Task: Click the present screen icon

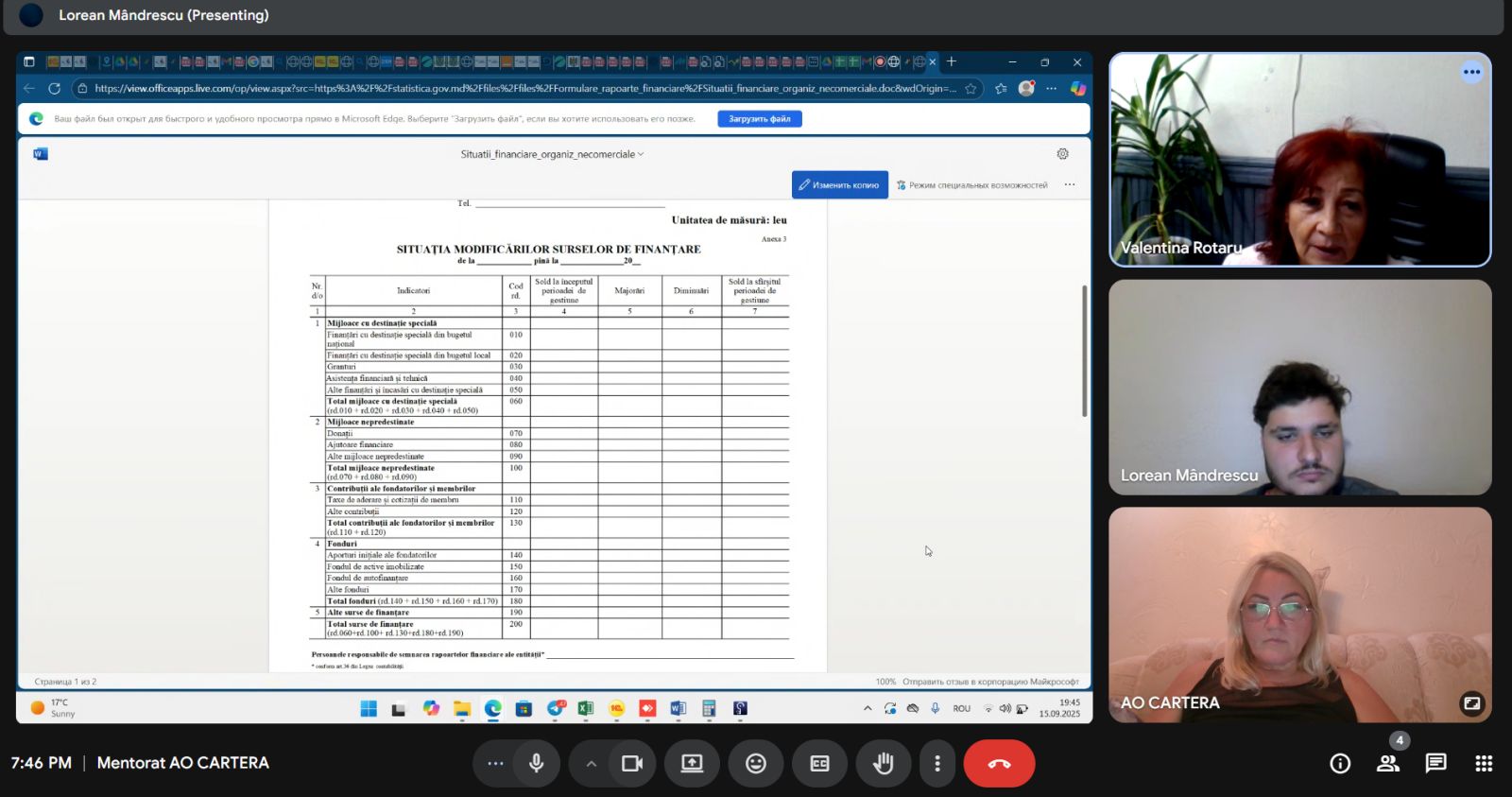Action: pos(692,763)
